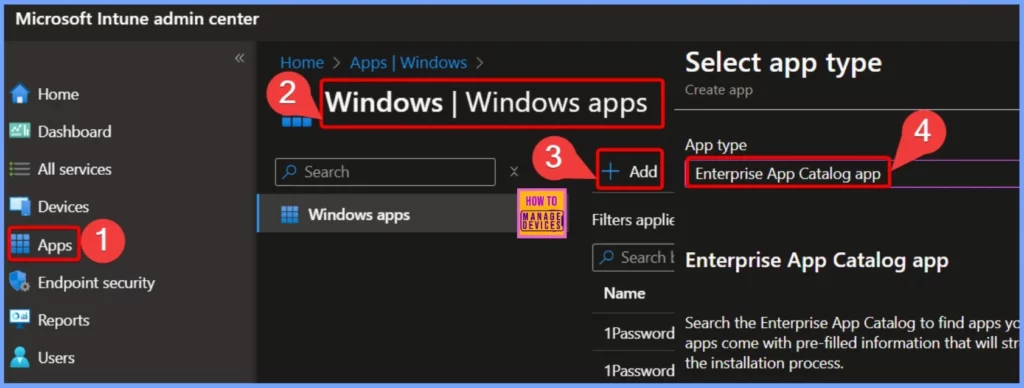Click the Devices monitor icon
Screen dimensions: 1024x388
coord(20,206)
